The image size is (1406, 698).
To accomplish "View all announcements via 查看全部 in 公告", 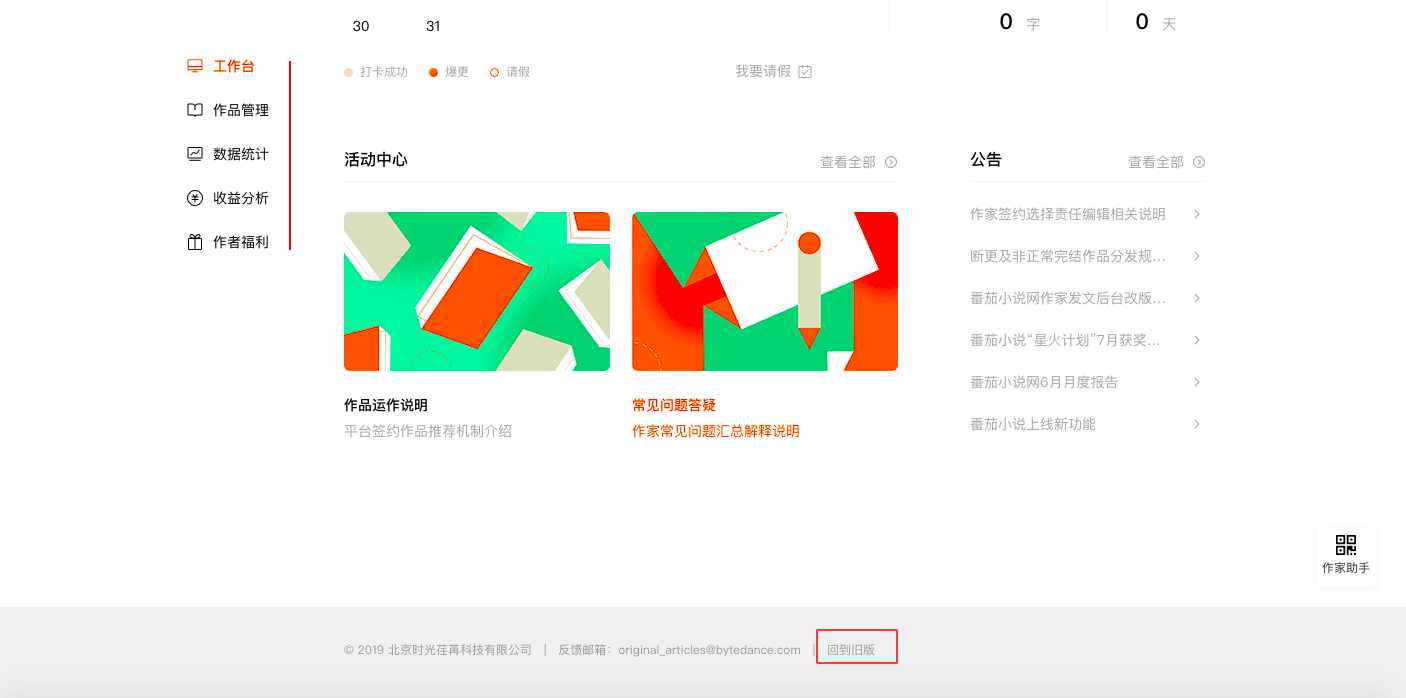I will point(1156,162).
